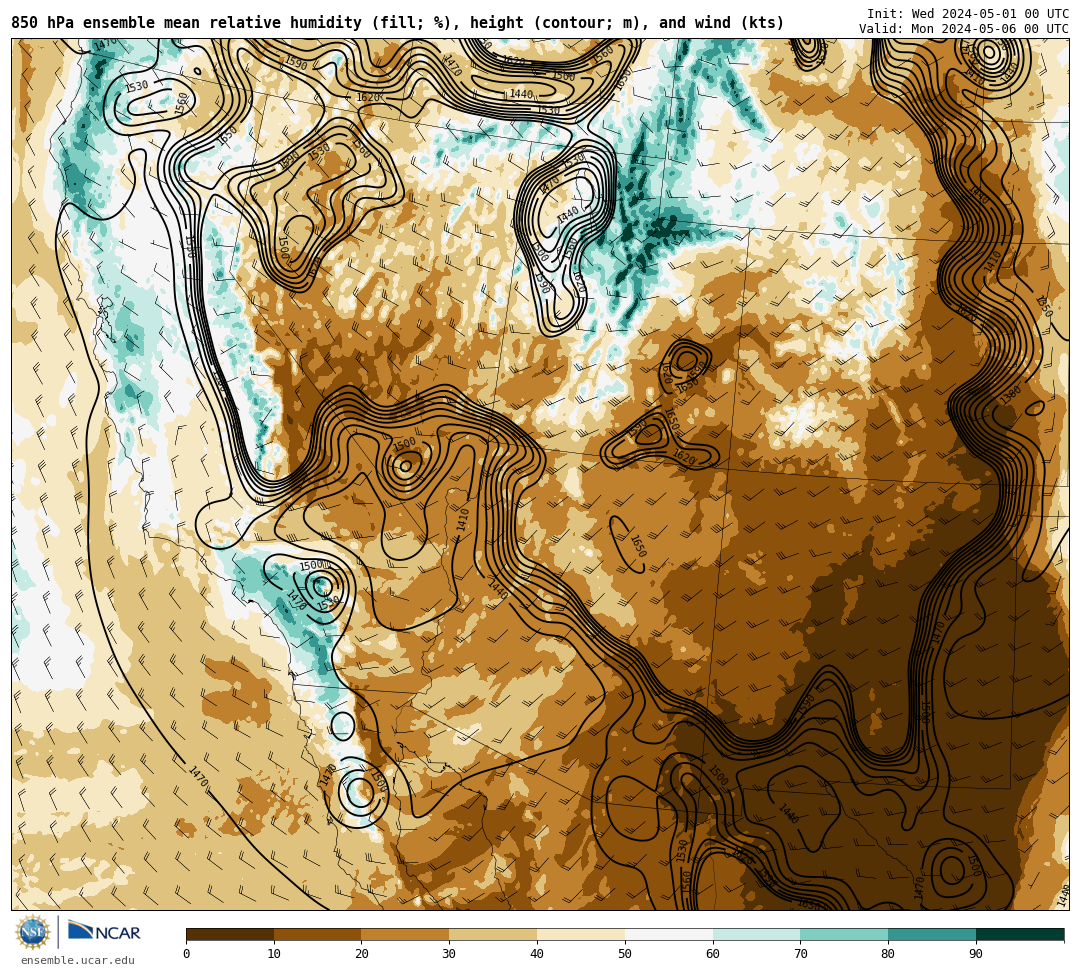Choose the 80–90% dark teal colorbar segment

click(932, 934)
